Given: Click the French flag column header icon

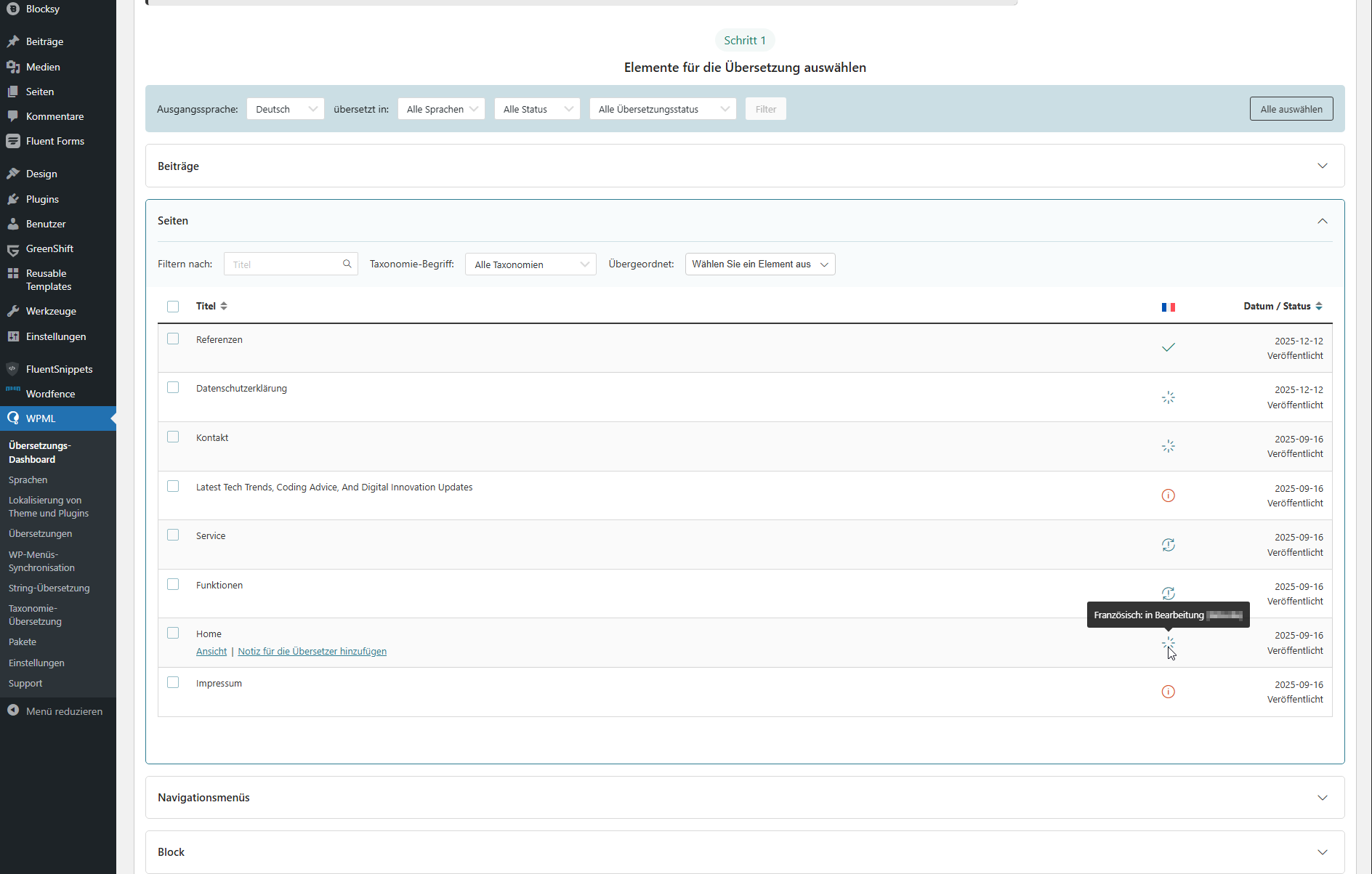Looking at the screenshot, I should (1168, 307).
